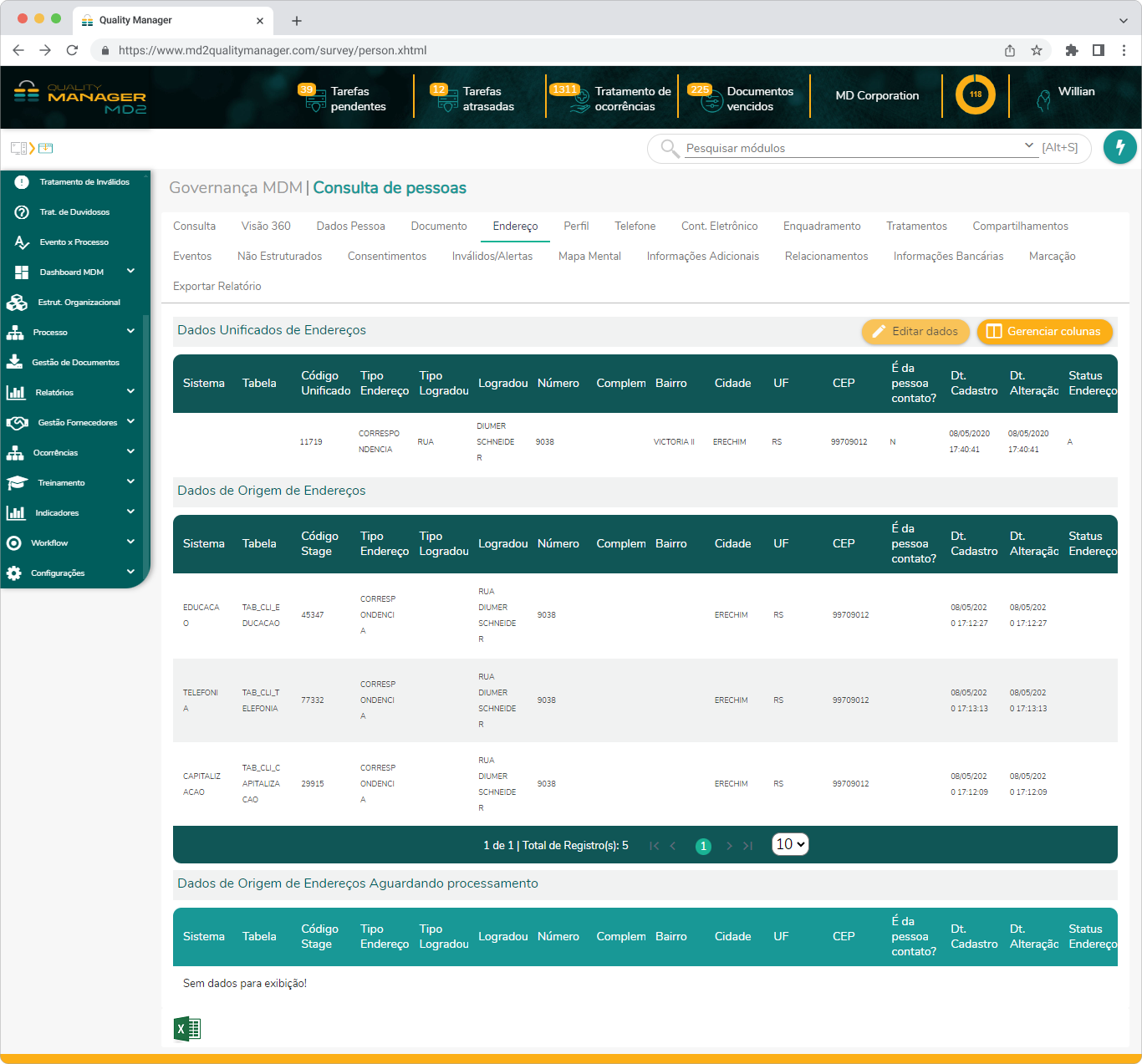Screen dimensions: 1142x1064
Task: Click the green lightning bolt button
Action: 1119,148
